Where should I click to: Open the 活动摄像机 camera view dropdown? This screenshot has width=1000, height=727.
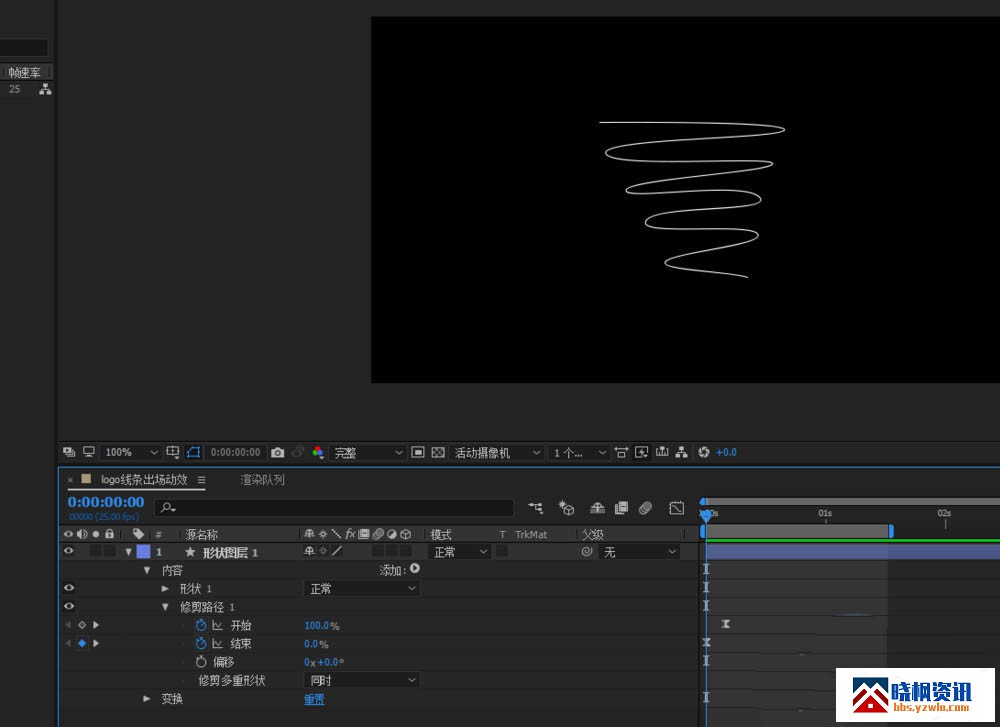pos(497,452)
